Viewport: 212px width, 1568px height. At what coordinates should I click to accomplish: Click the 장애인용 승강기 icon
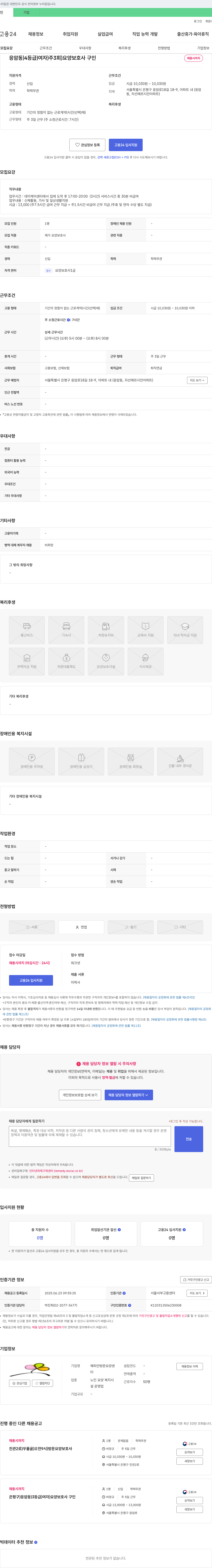(81, 762)
